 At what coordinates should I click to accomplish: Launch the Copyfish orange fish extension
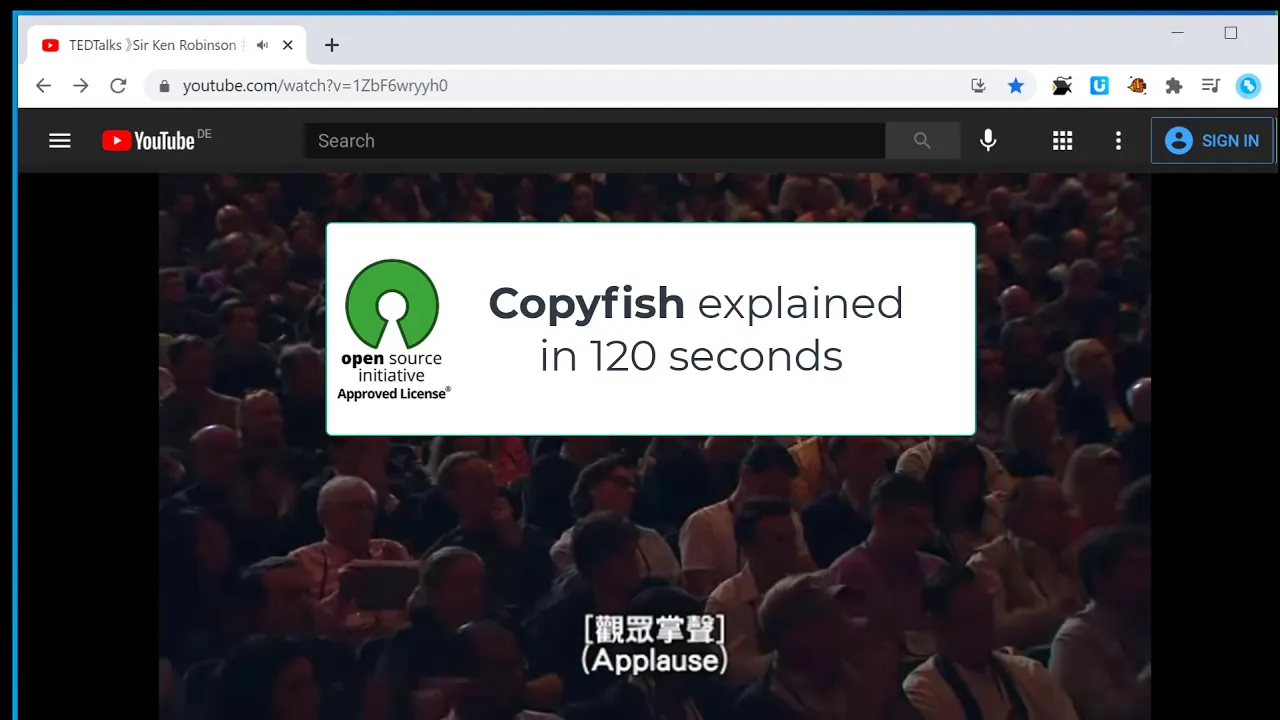(x=1137, y=86)
